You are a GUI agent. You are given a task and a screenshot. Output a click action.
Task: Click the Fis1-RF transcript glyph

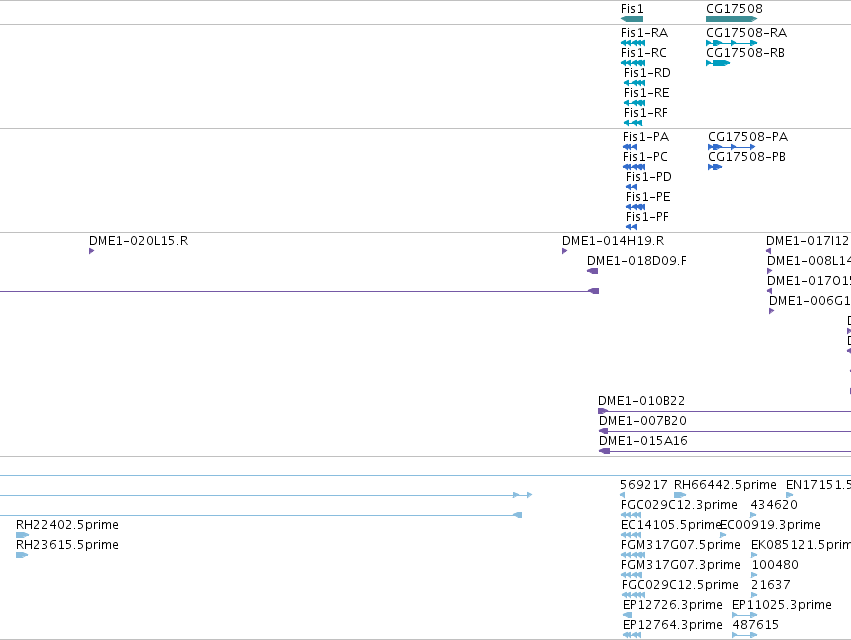pyautogui.click(x=633, y=123)
